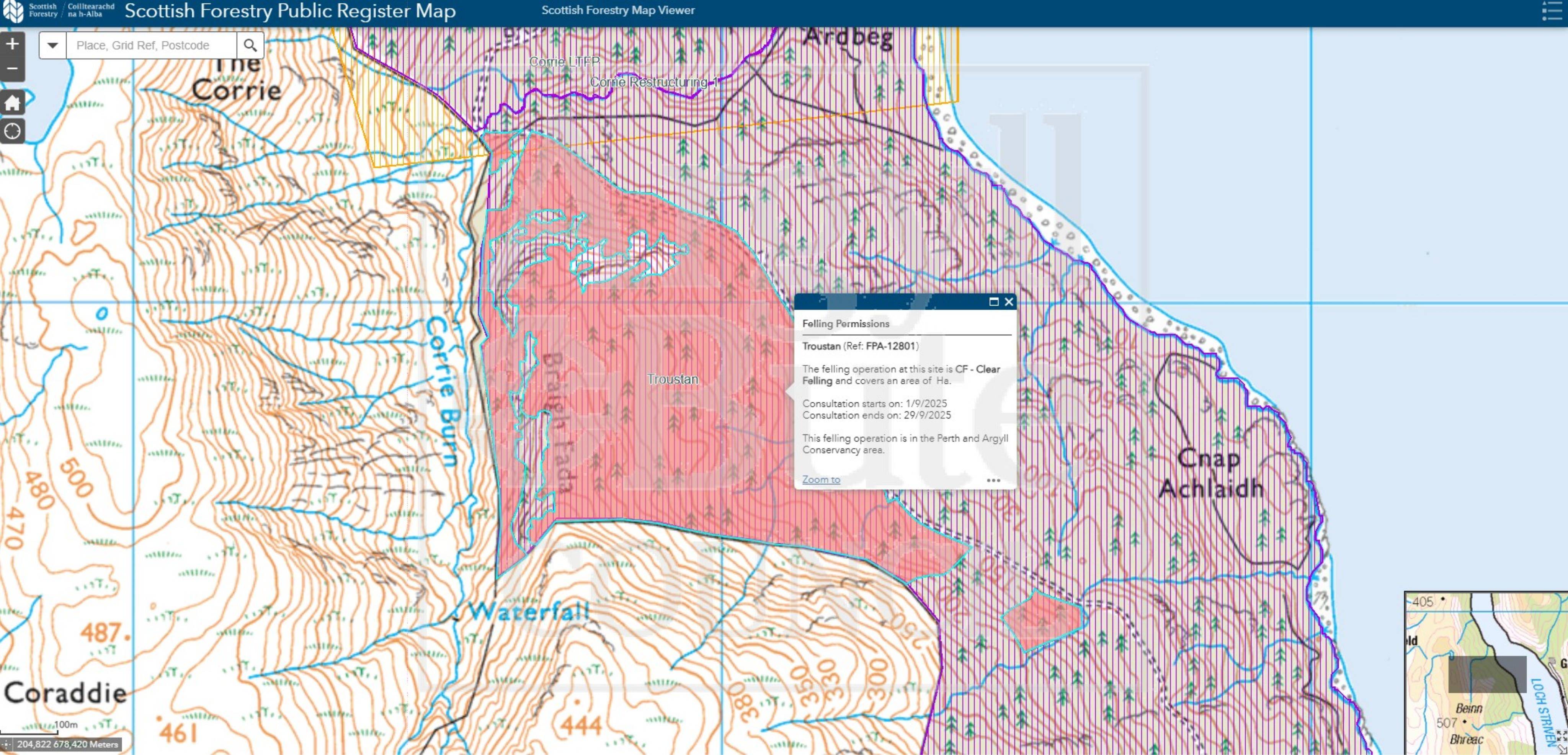Expand the search source dropdown arrow
This screenshot has width=1568, height=755.
coord(53,45)
